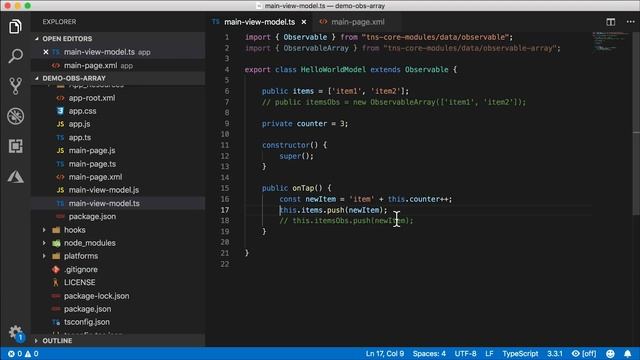Open the More Actions ellipsis menu

pyautogui.click(x=631, y=22)
